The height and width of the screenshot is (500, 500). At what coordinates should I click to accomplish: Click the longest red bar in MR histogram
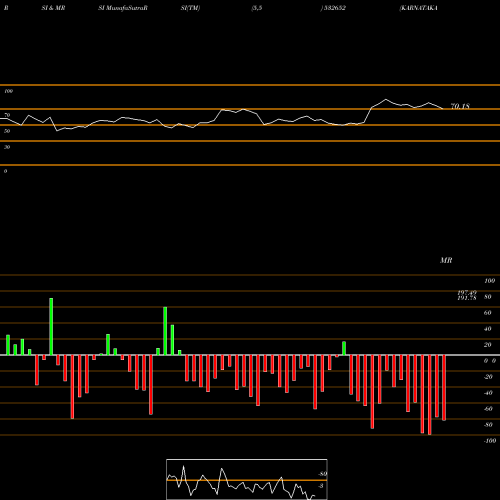coord(429,395)
